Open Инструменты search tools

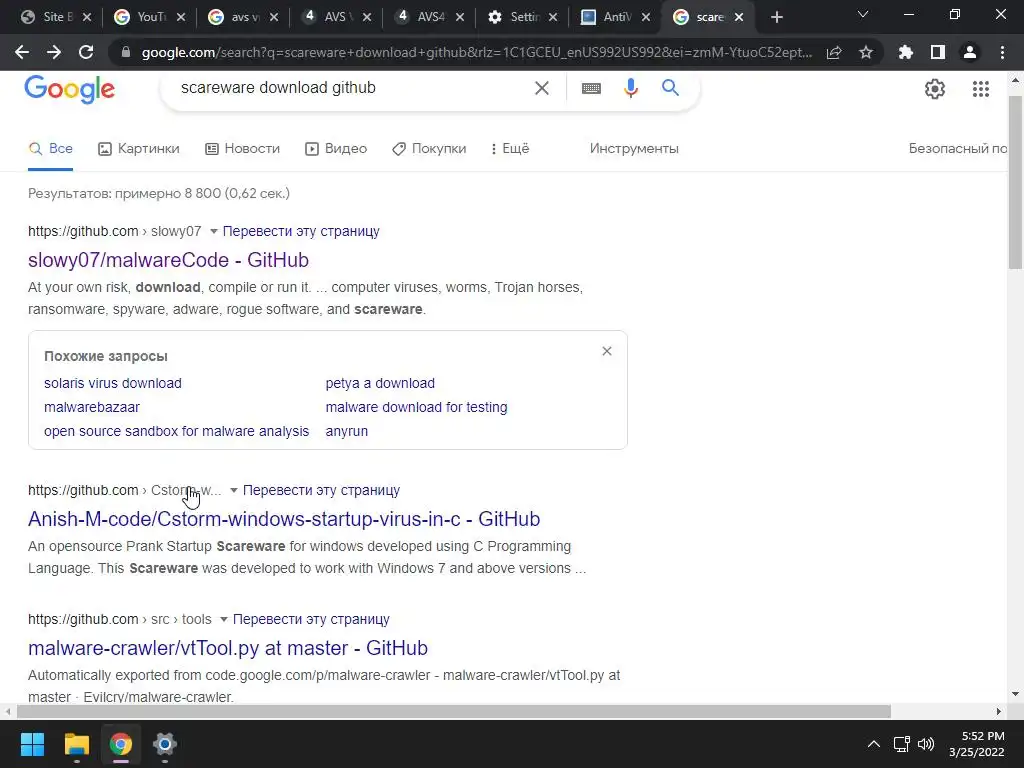click(633, 149)
